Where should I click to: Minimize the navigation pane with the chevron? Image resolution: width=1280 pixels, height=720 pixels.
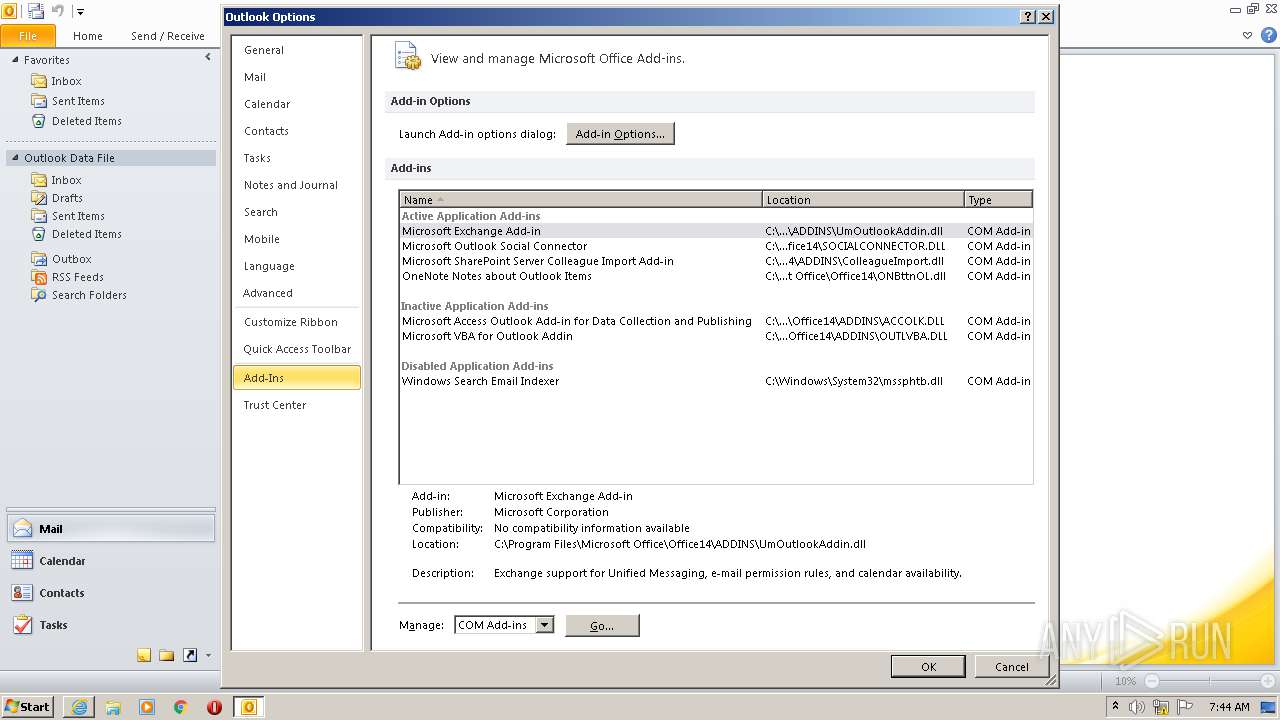208,58
